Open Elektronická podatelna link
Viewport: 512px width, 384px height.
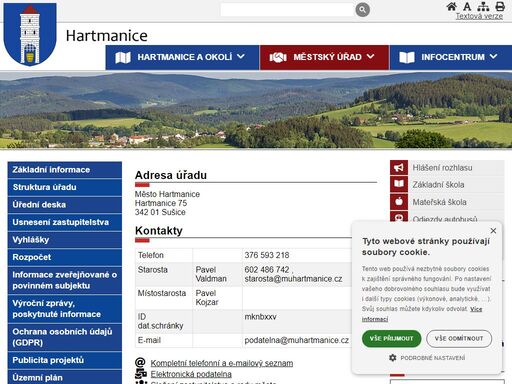pyautogui.click(x=191, y=374)
